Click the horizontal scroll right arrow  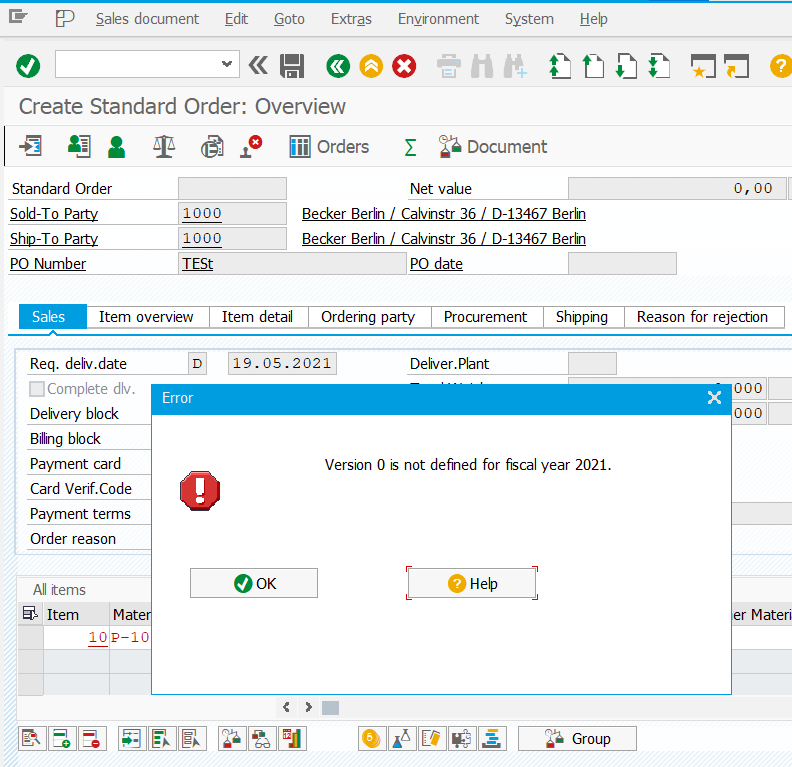(308, 707)
